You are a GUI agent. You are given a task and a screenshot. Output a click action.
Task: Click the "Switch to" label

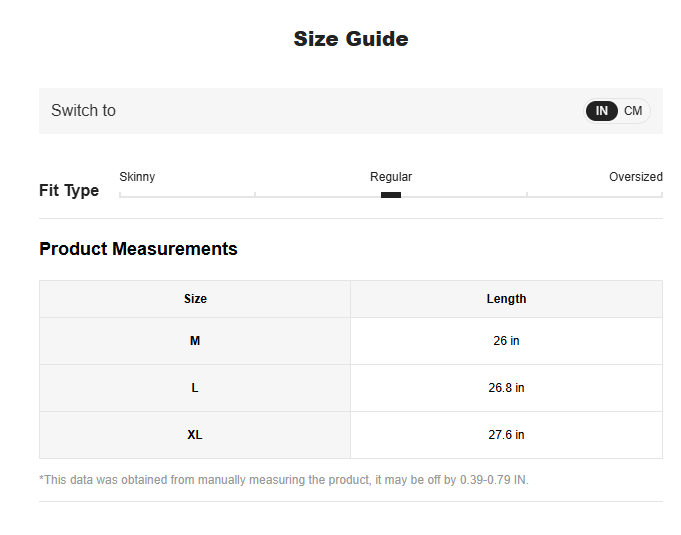pos(83,111)
